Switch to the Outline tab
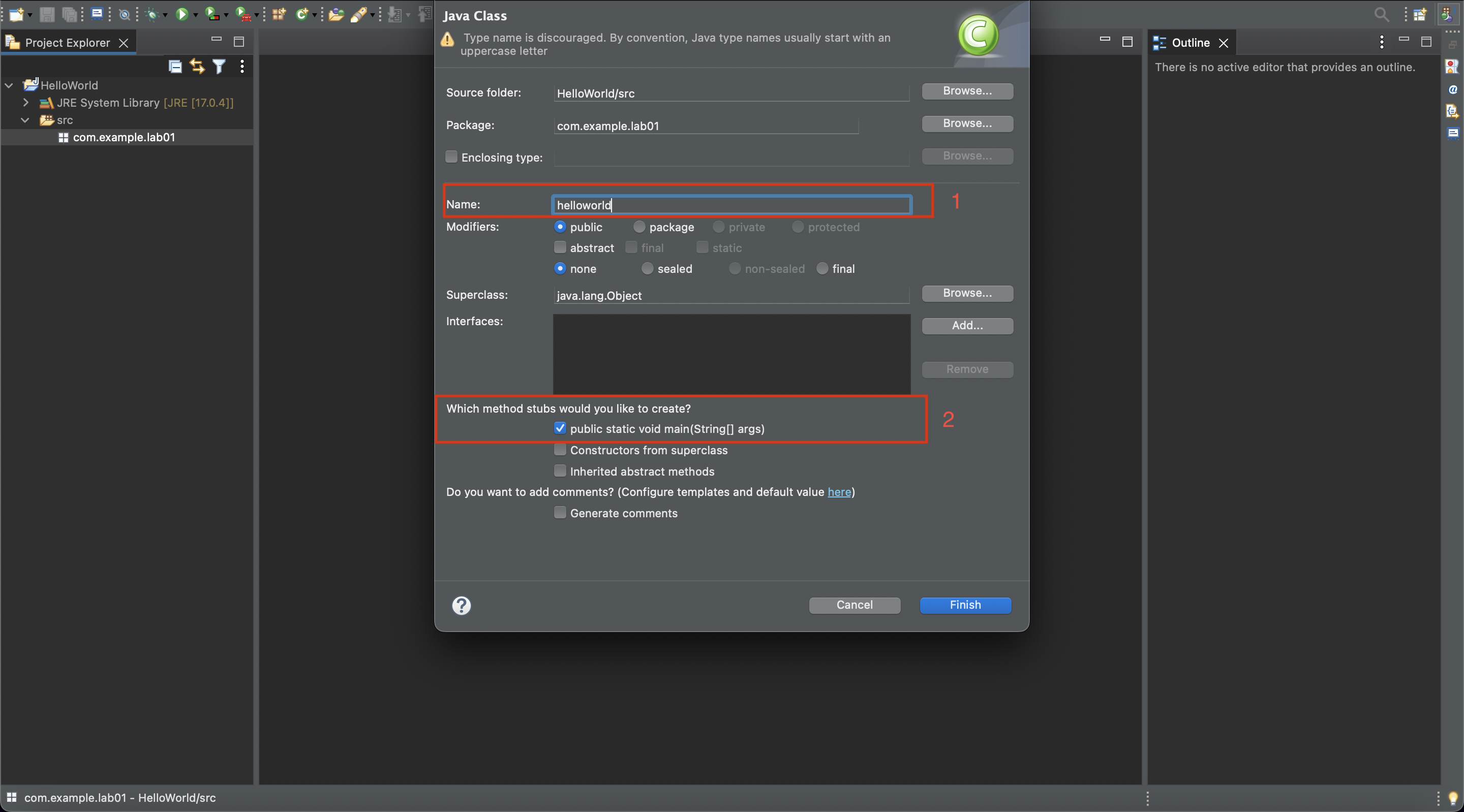The height and width of the screenshot is (812, 1464). pyautogui.click(x=1191, y=43)
